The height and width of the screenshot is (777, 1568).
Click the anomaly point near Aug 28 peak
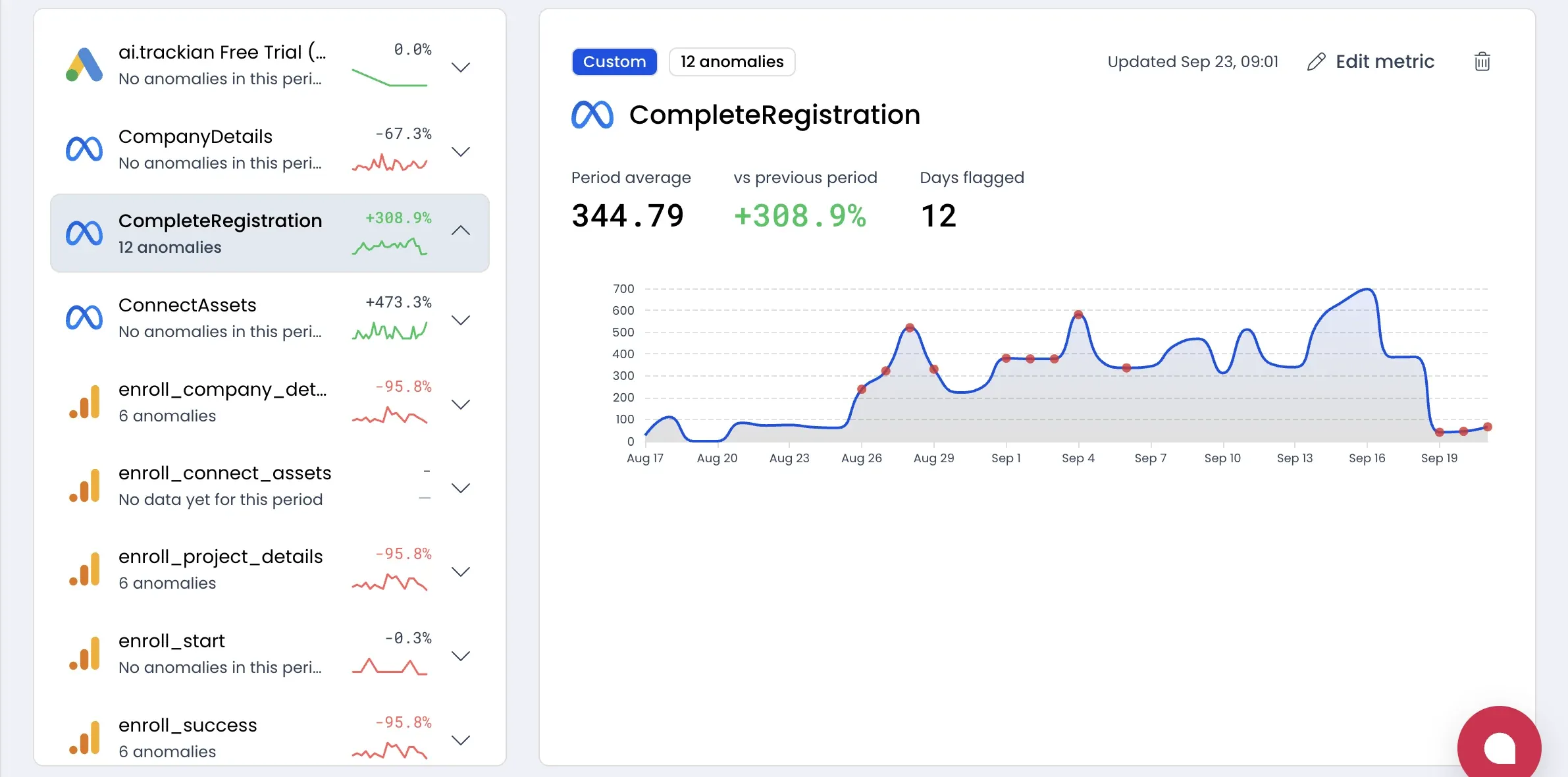coord(910,328)
